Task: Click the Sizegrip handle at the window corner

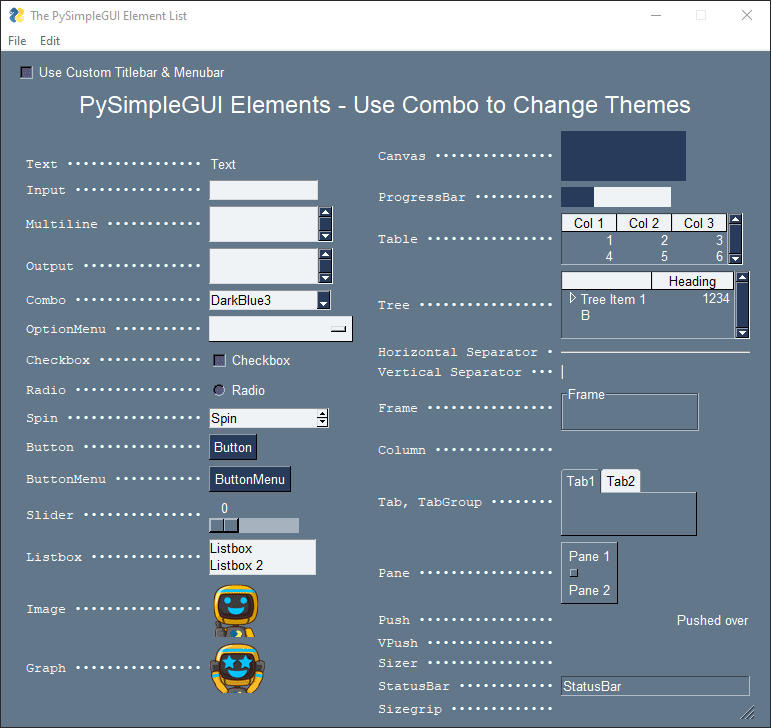Action: coord(747,711)
